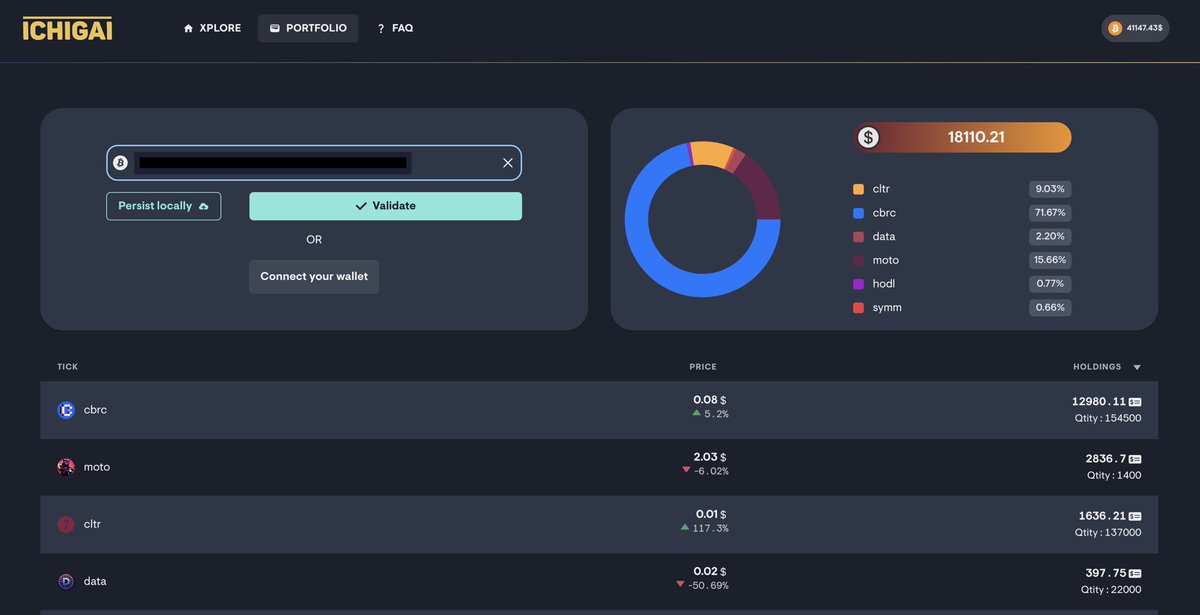Sort using the arrow next to HOLDINGS
1200x615 pixels.
[1137, 367]
